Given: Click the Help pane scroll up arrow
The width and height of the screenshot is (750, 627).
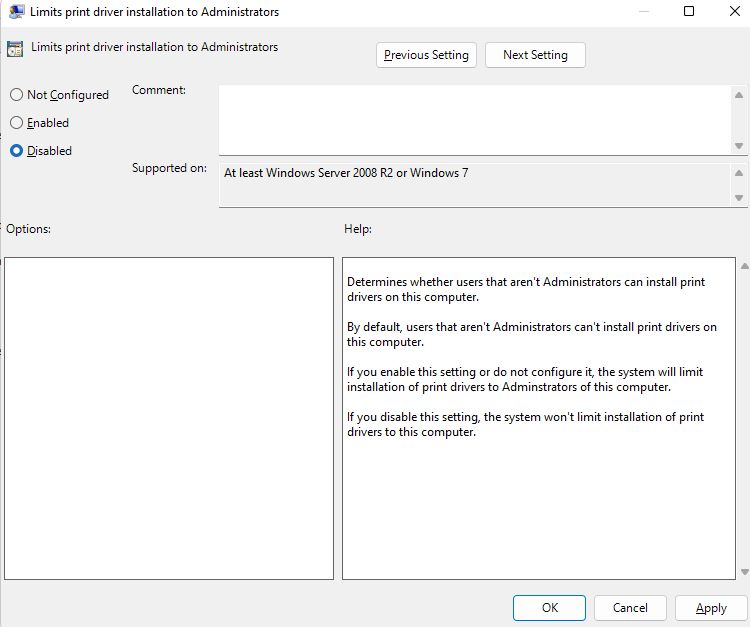Looking at the screenshot, I should [x=744, y=266].
